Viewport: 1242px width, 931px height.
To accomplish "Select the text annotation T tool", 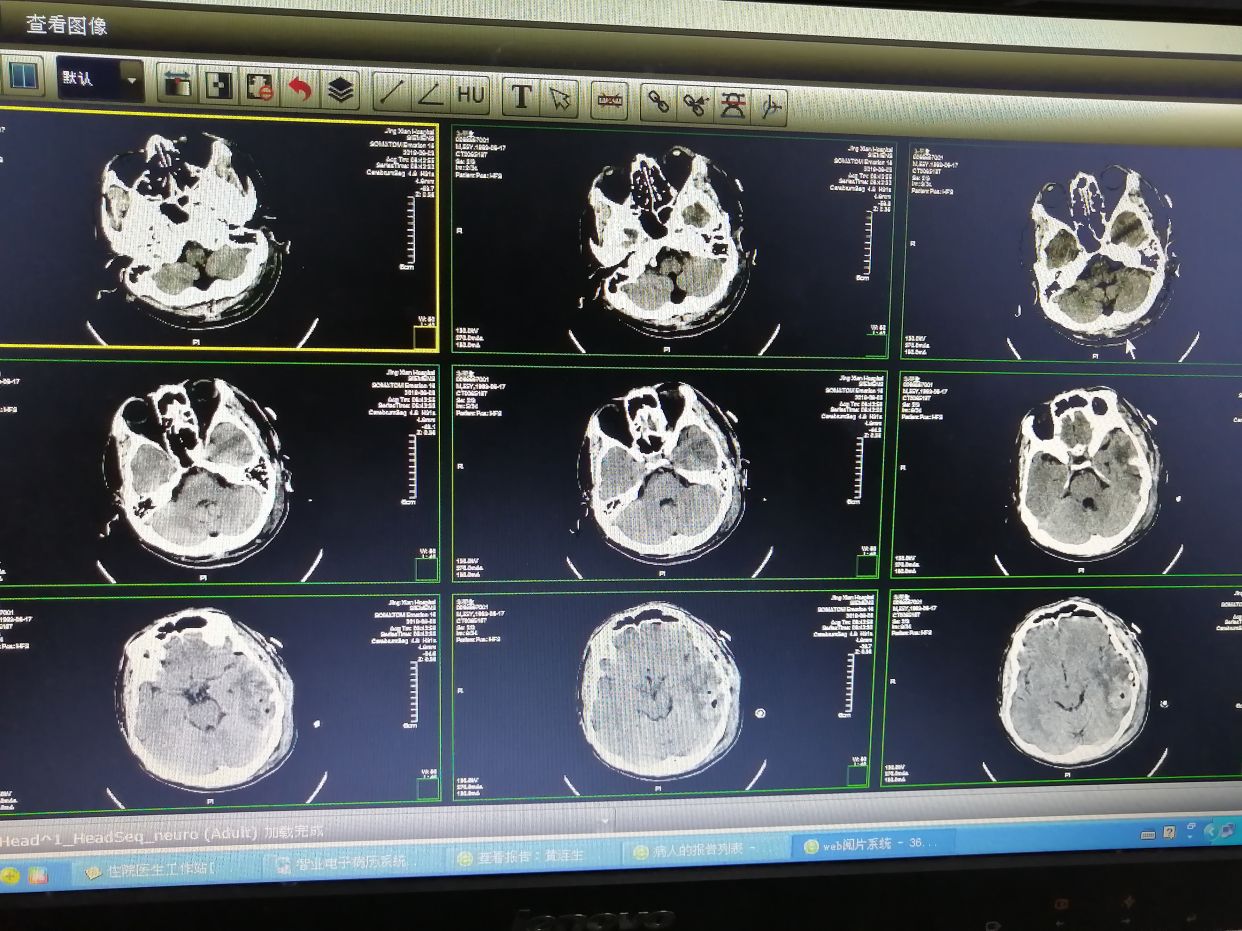I will (521, 96).
